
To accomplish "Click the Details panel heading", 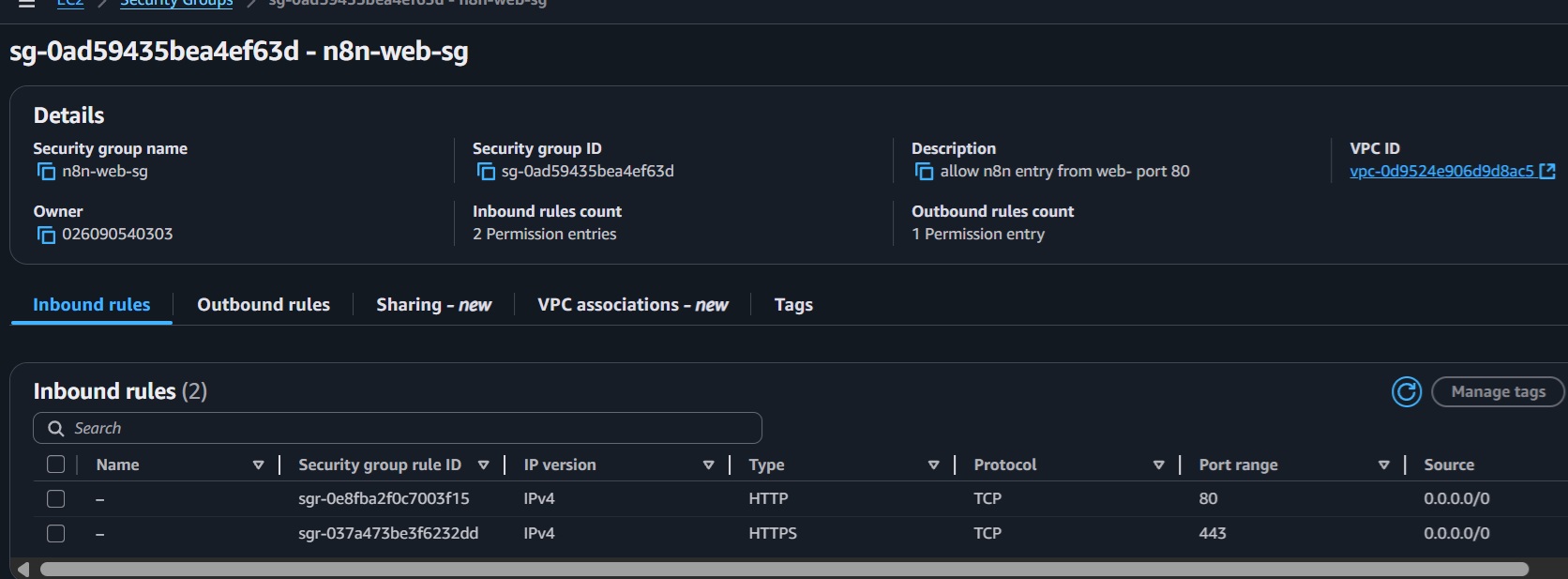I will point(68,115).
